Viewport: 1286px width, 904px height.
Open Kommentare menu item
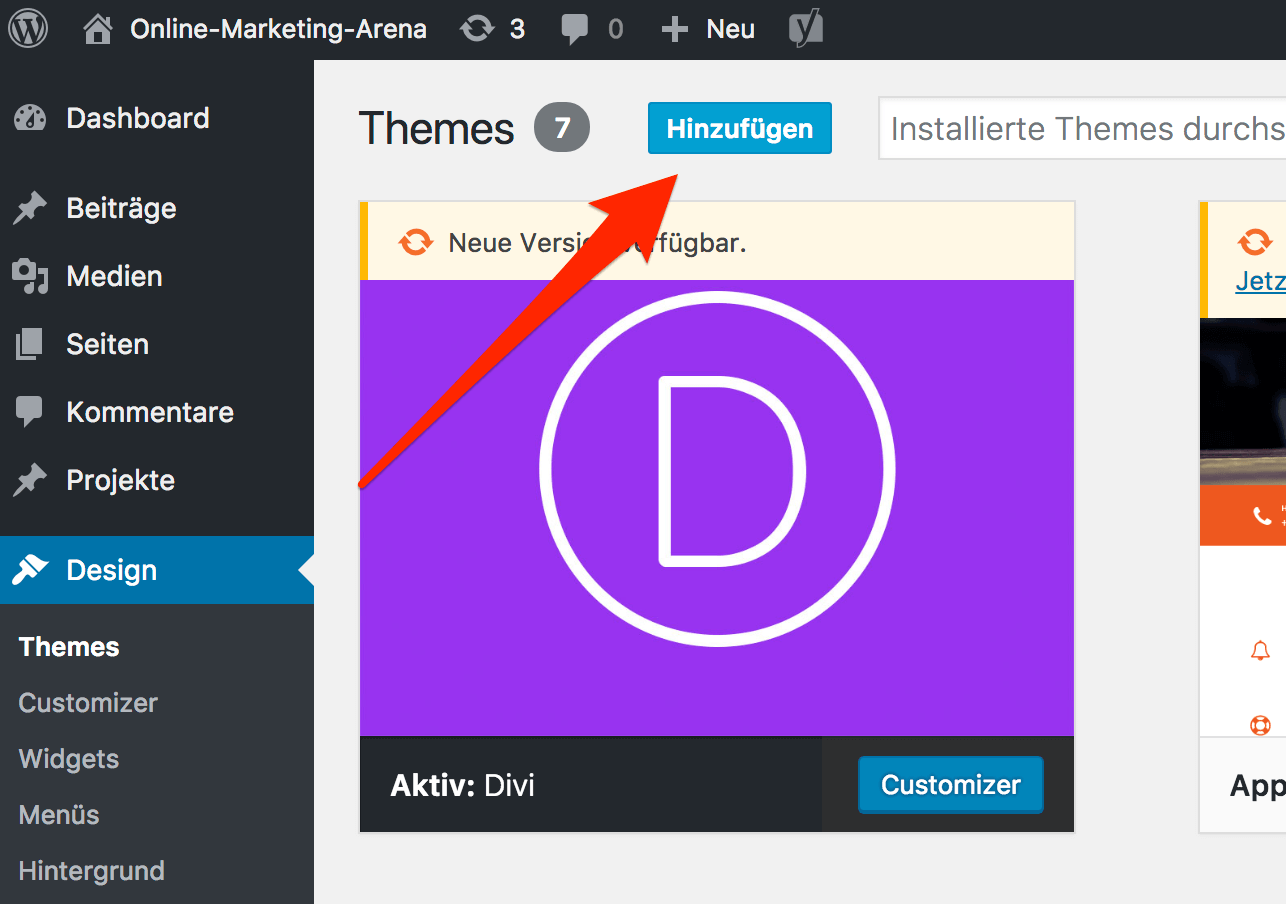click(157, 412)
